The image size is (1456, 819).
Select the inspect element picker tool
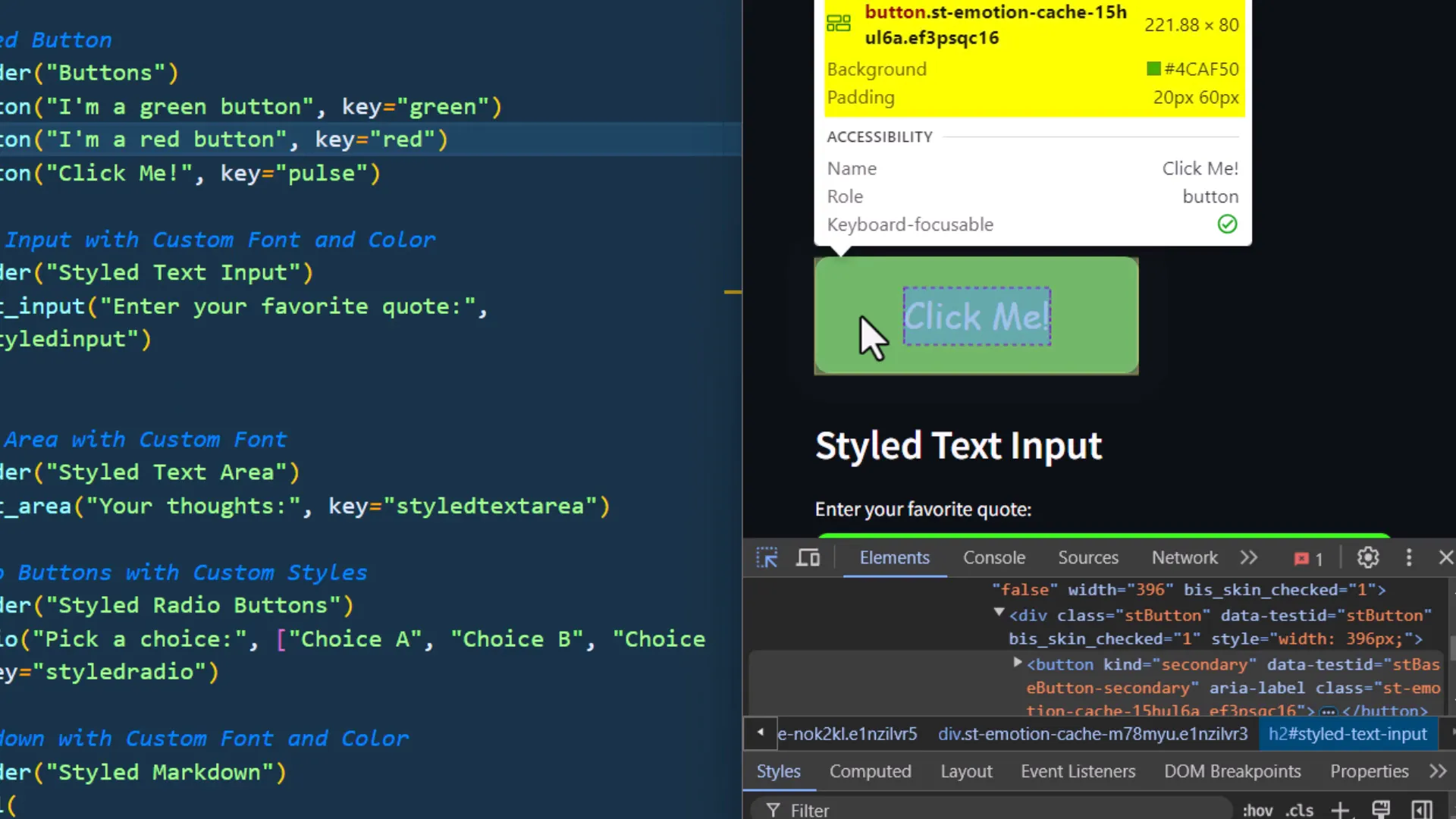click(x=767, y=558)
